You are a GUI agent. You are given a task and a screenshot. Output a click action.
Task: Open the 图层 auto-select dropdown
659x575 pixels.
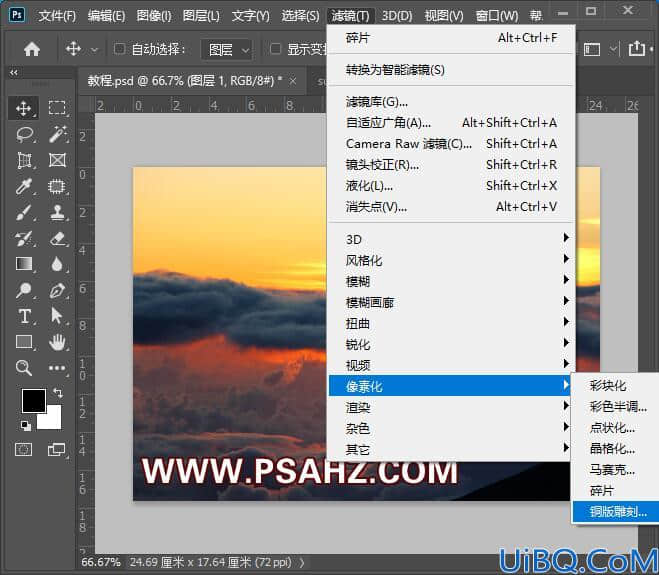pos(227,50)
